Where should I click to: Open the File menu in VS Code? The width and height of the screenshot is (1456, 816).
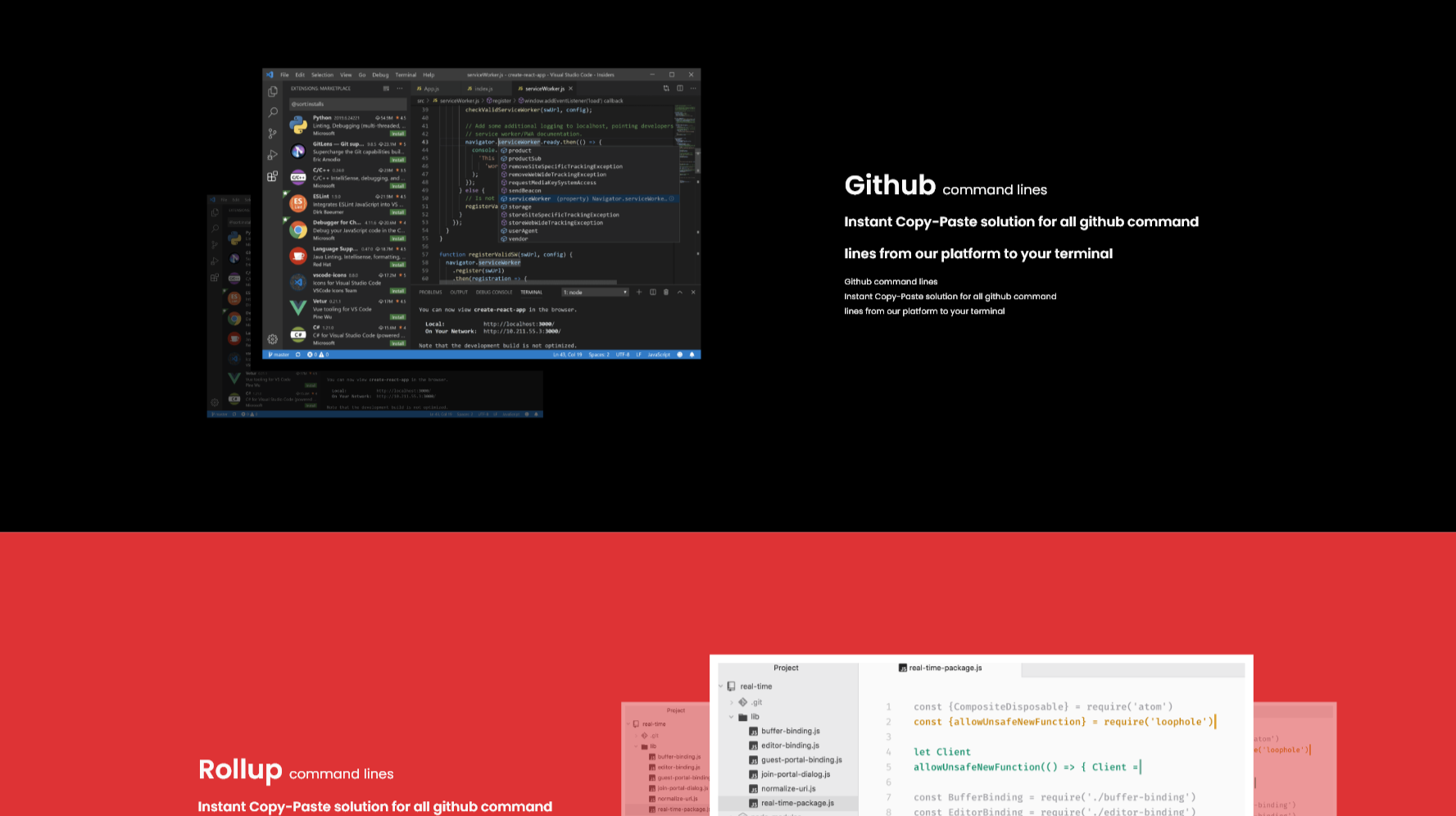pyautogui.click(x=284, y=75)
